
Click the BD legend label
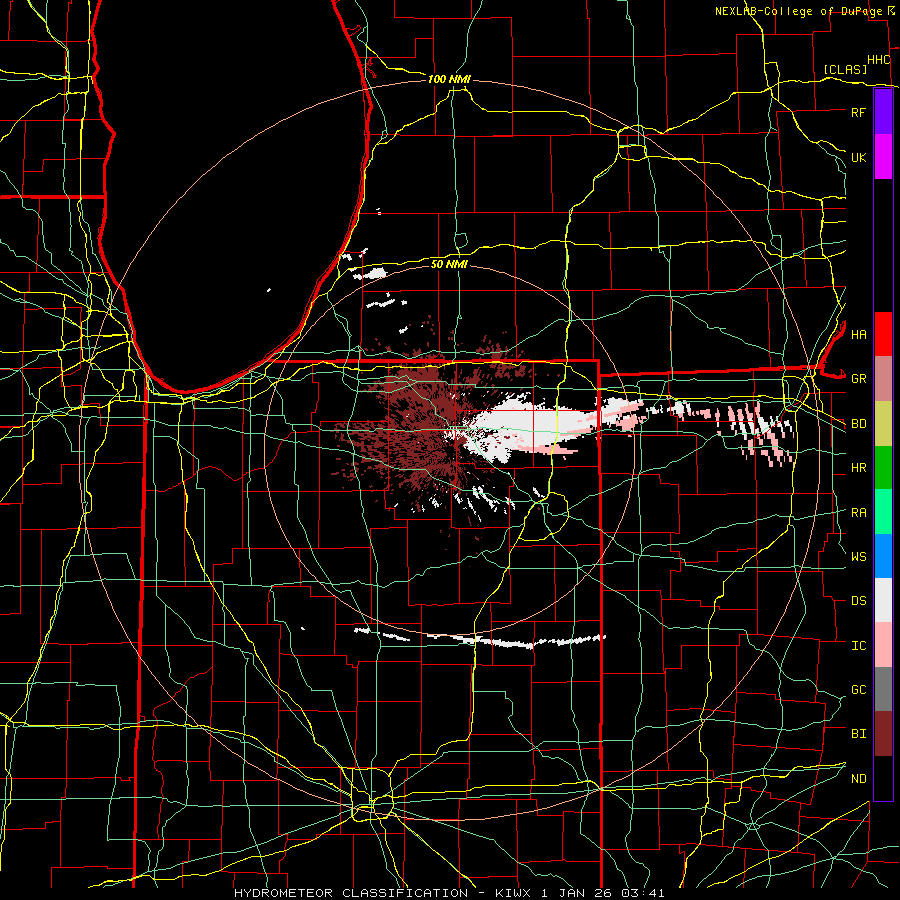(x=858, y=424)
